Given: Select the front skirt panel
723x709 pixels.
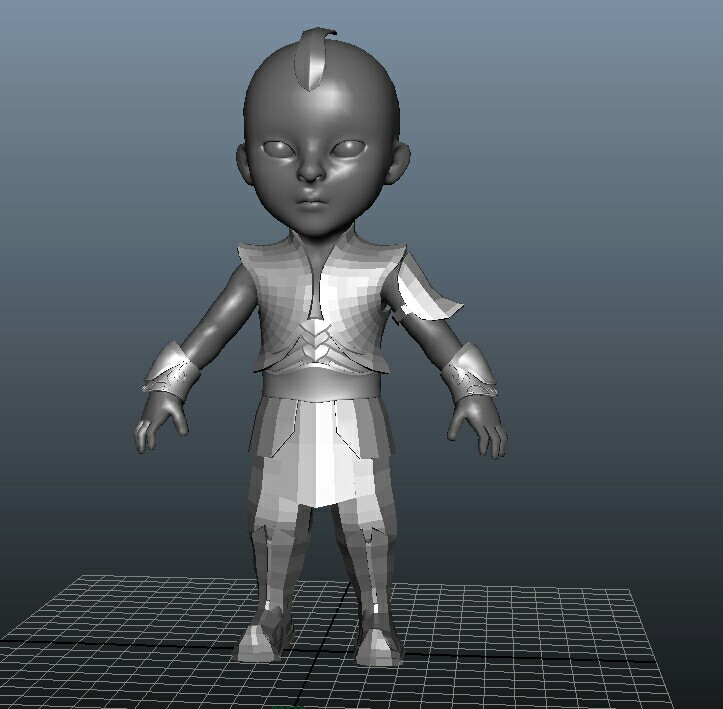Looking at the screenshot, I should tap(318, 453).
